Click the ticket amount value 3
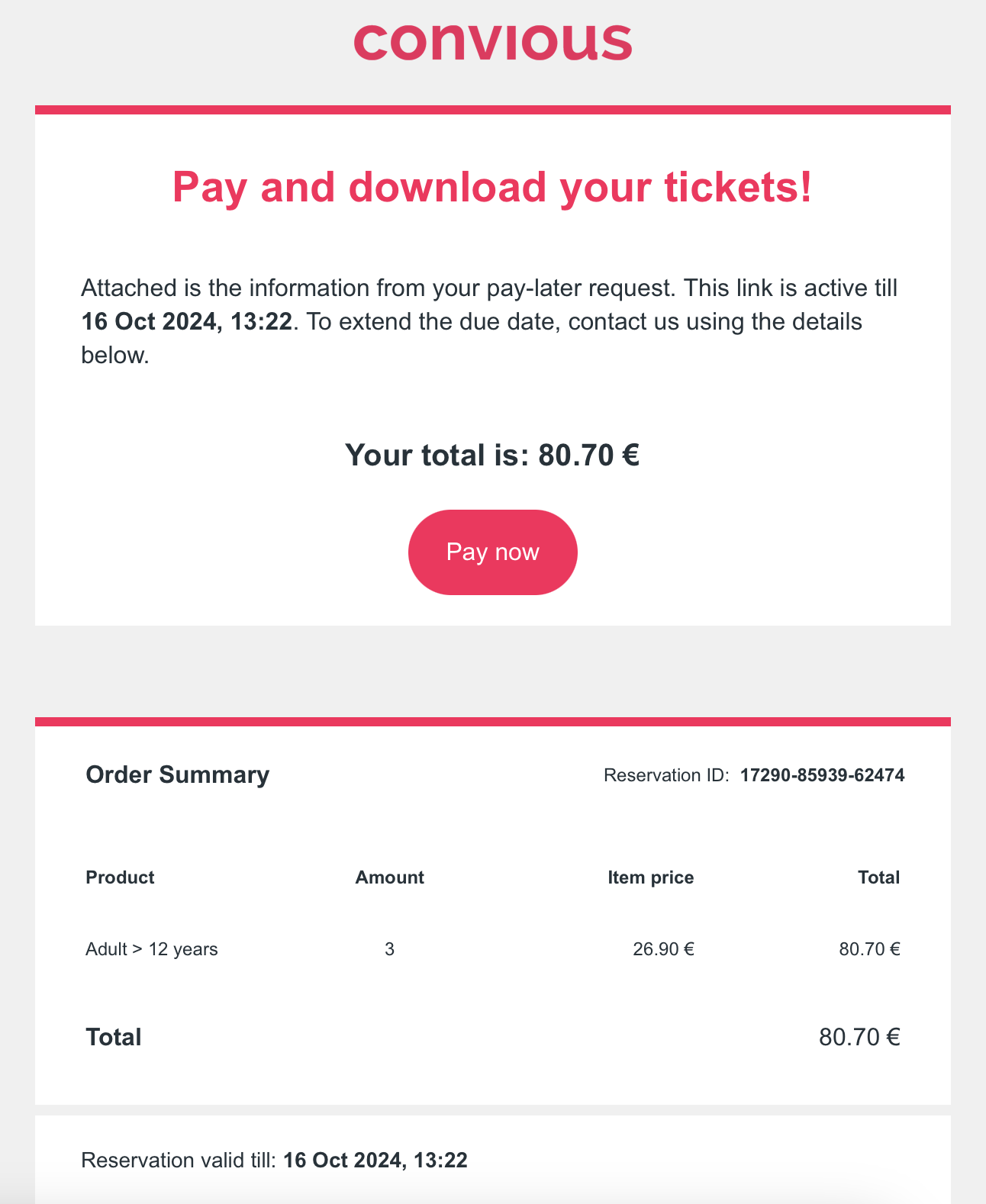Image resolution: width=986 pixels, height=1204 pixels. (389, 949)
